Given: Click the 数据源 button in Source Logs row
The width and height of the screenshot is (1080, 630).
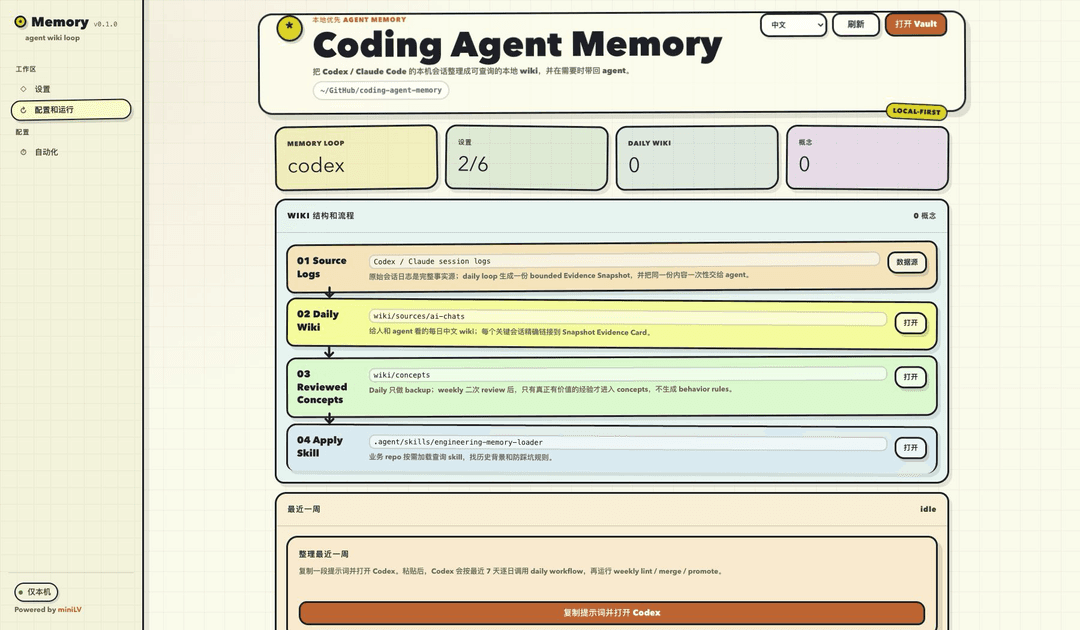Looking at the screenshot, I should coord(907,262).
